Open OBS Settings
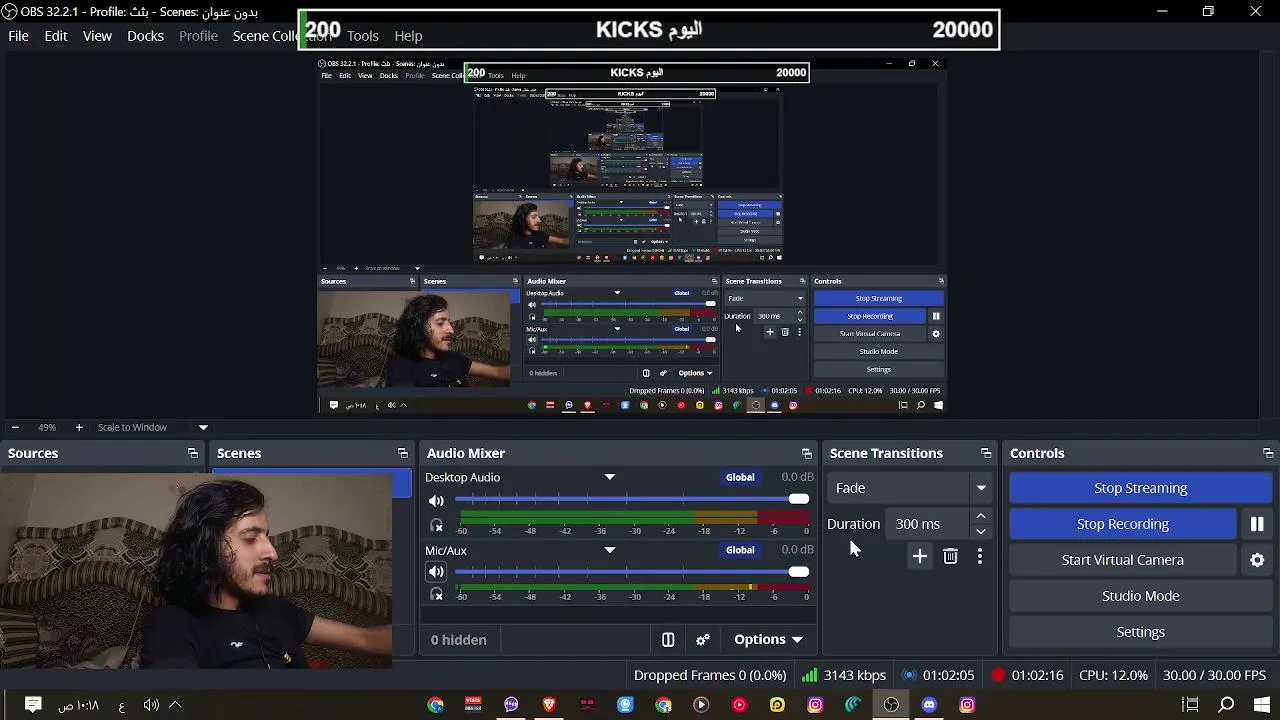This screenshot has height=720, width=1280. point(1141,632)
